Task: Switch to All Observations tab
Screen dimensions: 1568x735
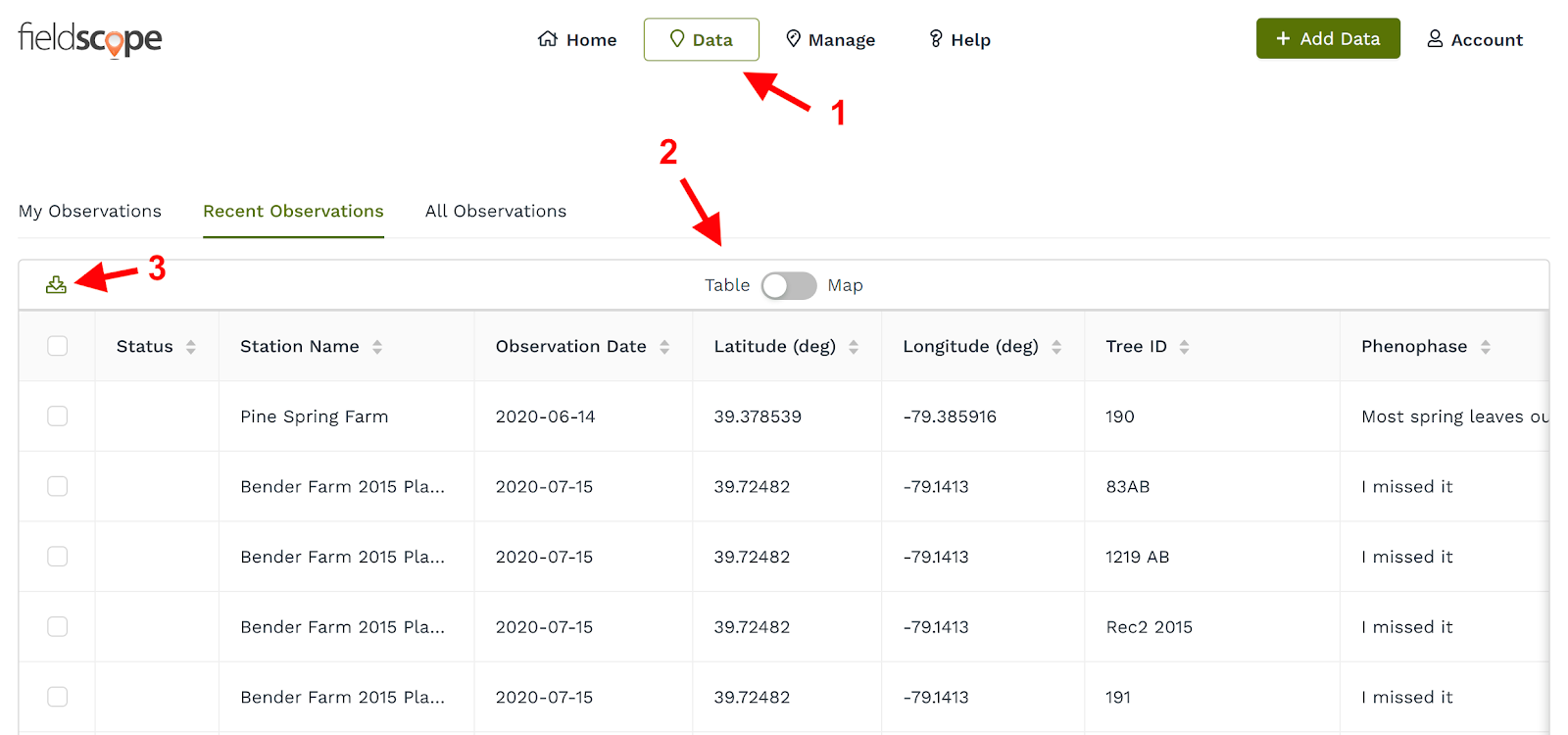Action: (x=496, y=212)
